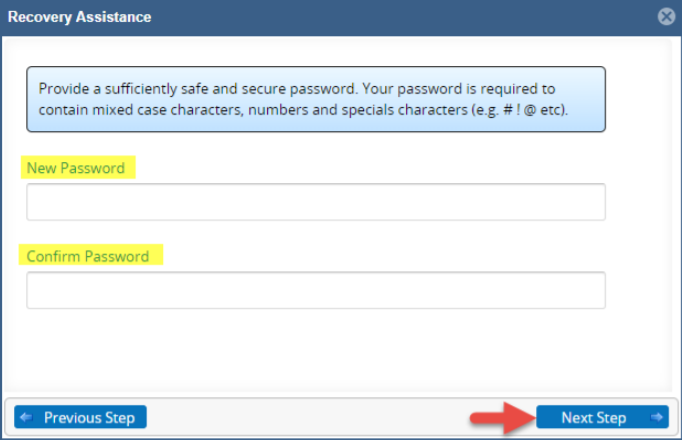Click the left arrow icon on Previous Step
The image size is (682, 440).
point(26,417)
